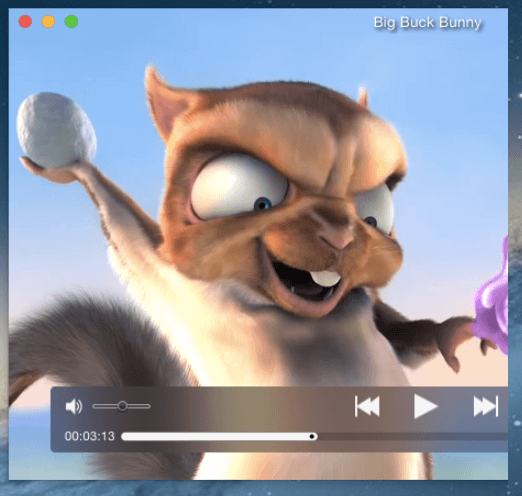The image size is (522, 496).
Task: Click the empty area of the control bar
Action: (250, 407)
